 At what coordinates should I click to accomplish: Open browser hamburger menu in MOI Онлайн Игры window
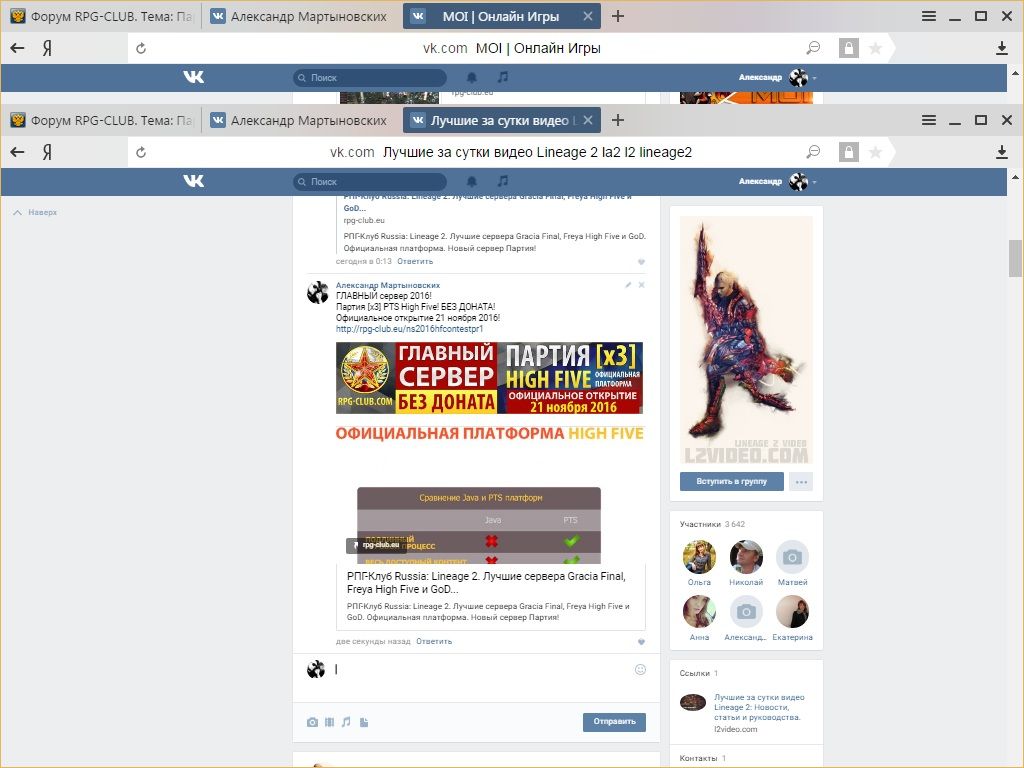click(x=929, y=16)
